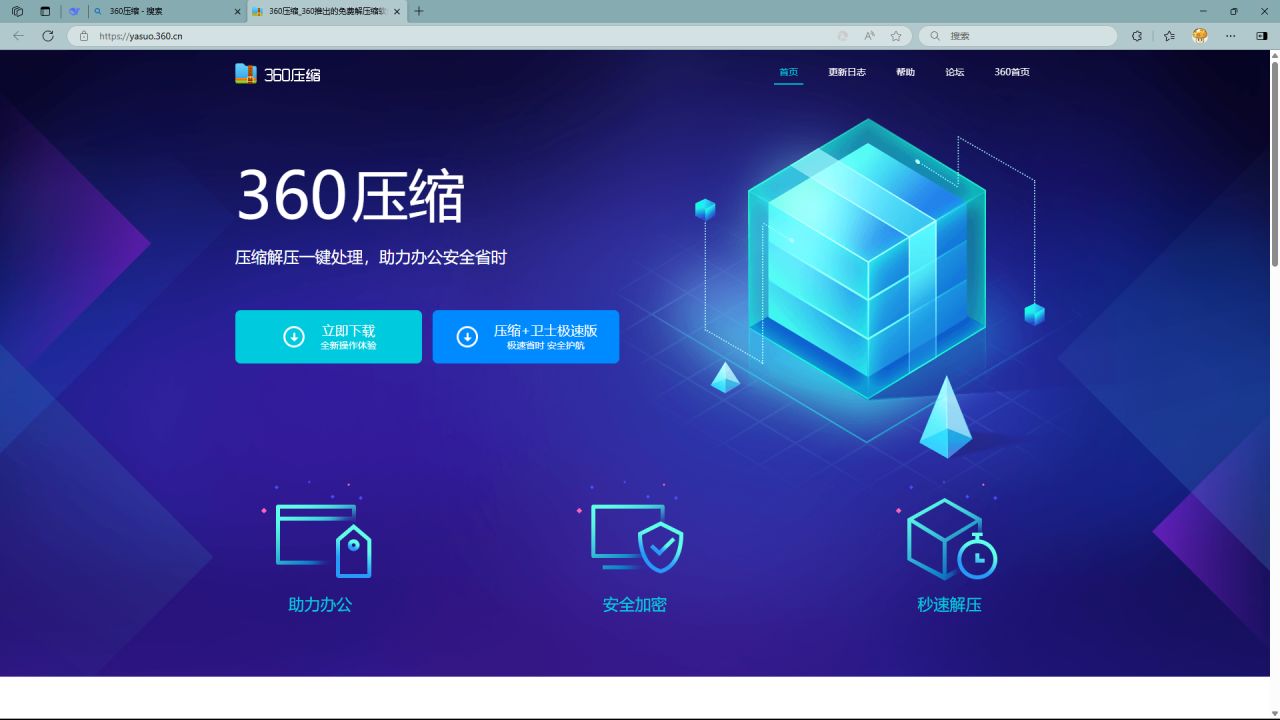Viewport: 1280px width, 720px height.
Task: Click the 压缩+卫士极速版 download button
Action: (526, 337)
